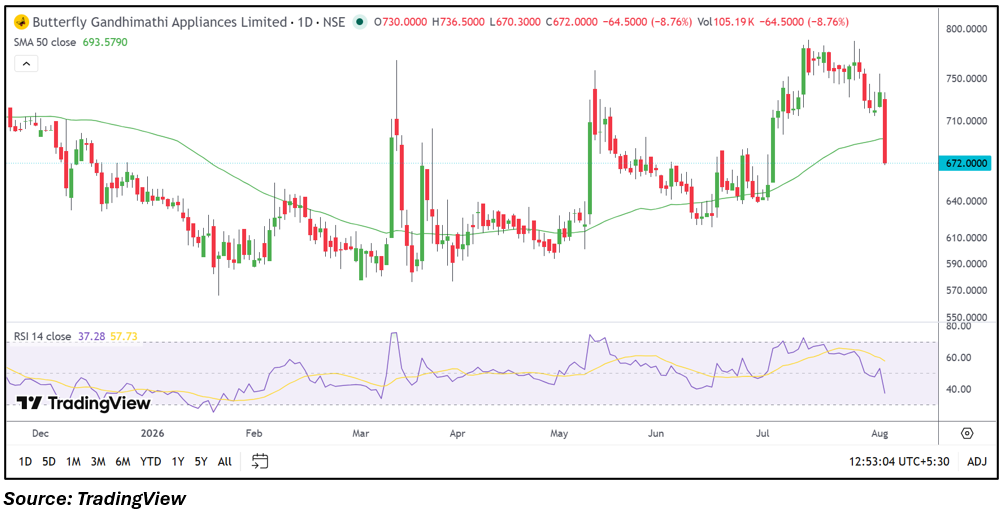Click the RSI 14 close indicator legend
This screenshot has width=1004, height=512.
[44, 335]
